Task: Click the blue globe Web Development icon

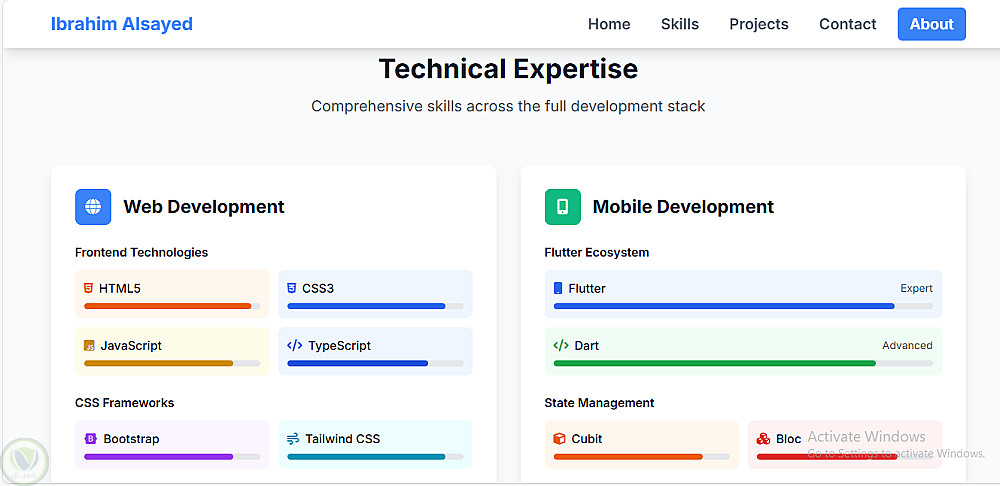Action: 93,207
